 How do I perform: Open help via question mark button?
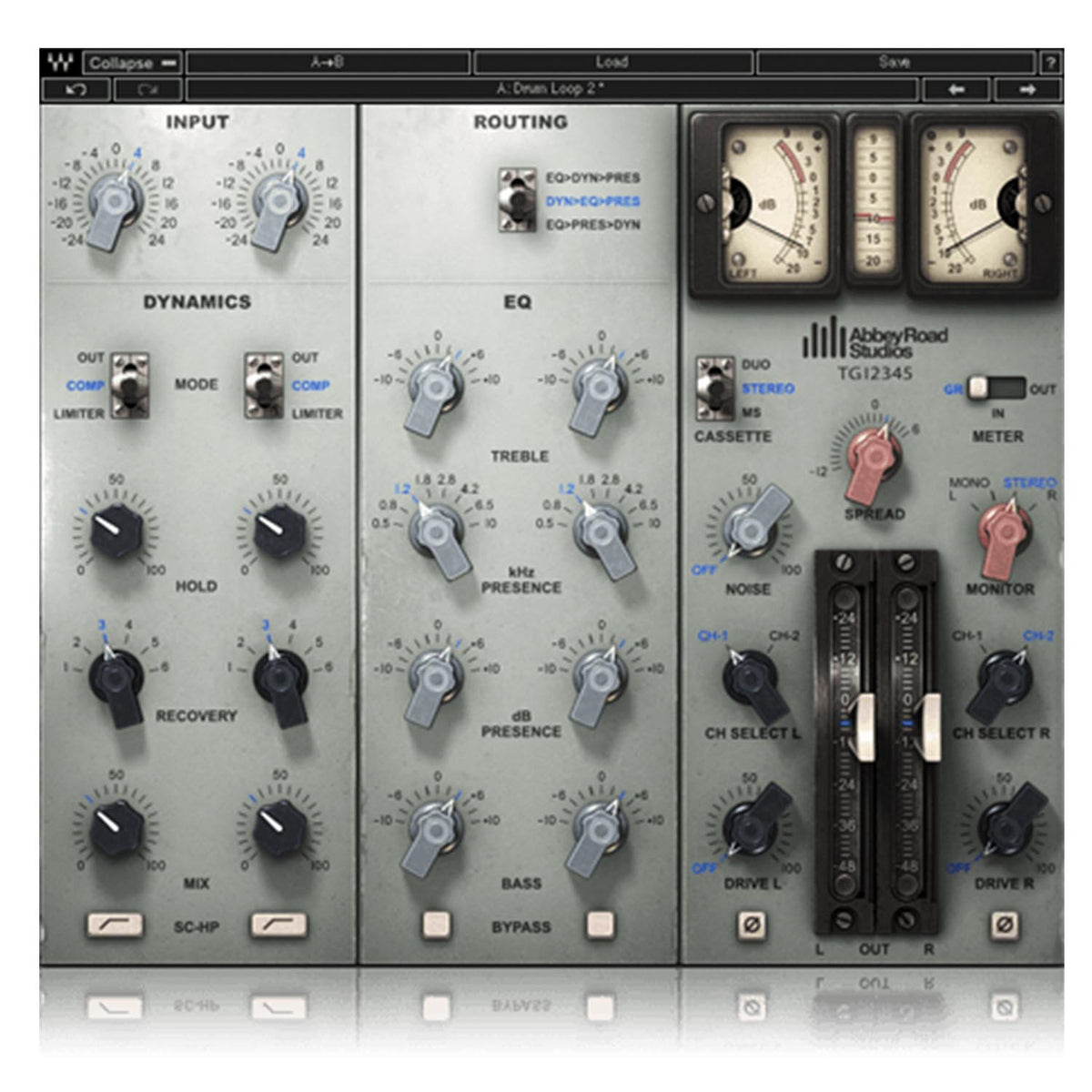point(1050,63)
